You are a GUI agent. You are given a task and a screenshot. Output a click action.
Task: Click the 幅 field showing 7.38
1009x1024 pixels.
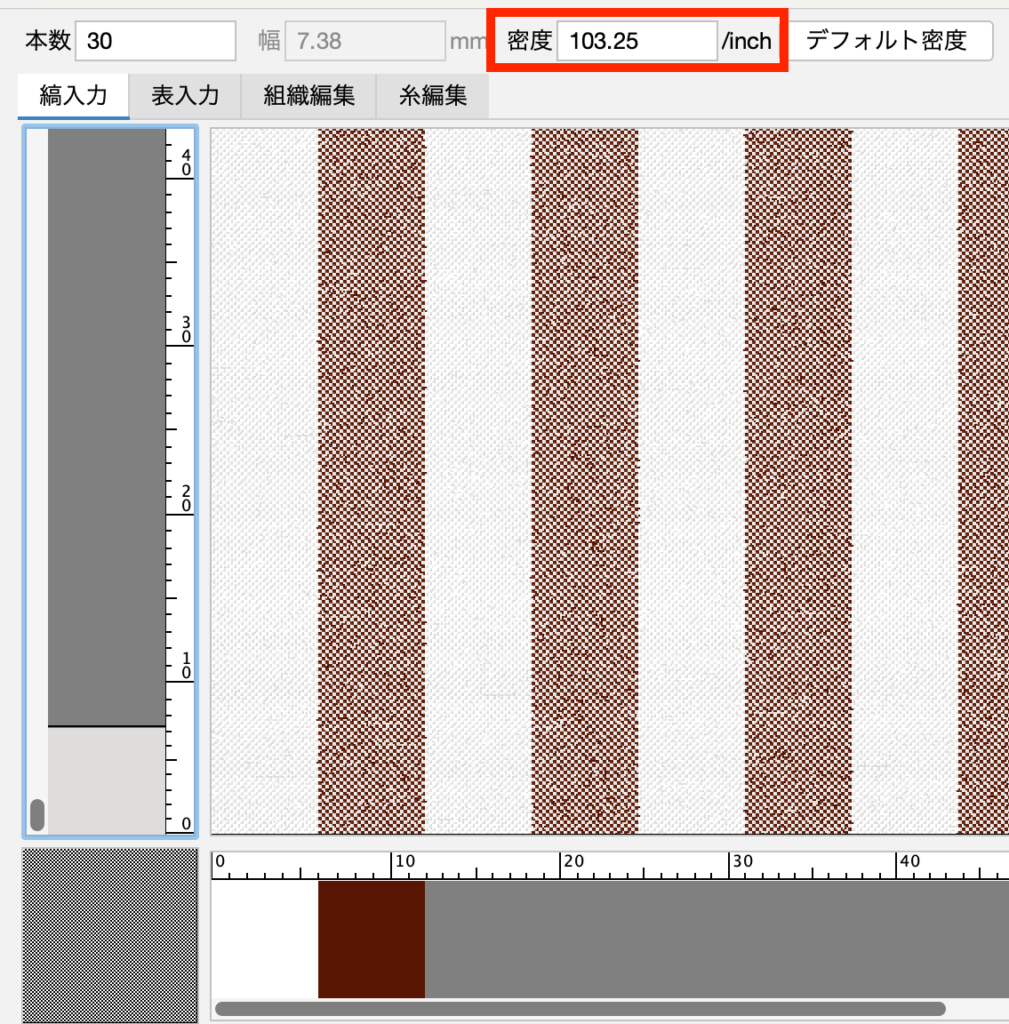click(x=365, y=41)
